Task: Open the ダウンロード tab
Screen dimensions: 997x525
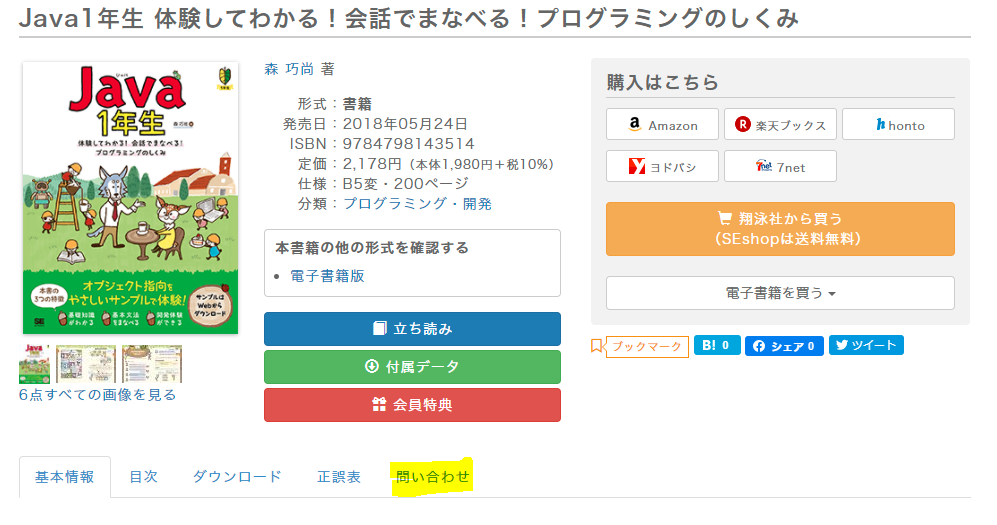Action: (x=237, y=477)
